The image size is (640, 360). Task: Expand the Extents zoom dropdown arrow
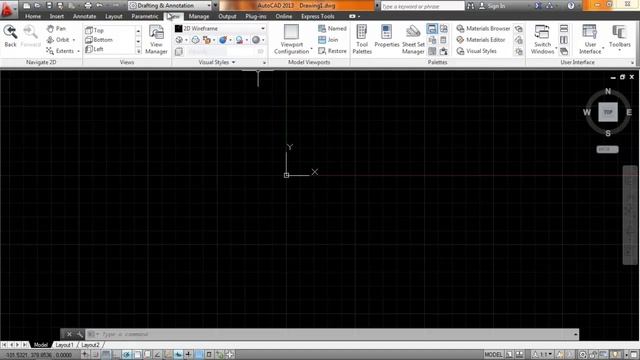tap(78, 51)
